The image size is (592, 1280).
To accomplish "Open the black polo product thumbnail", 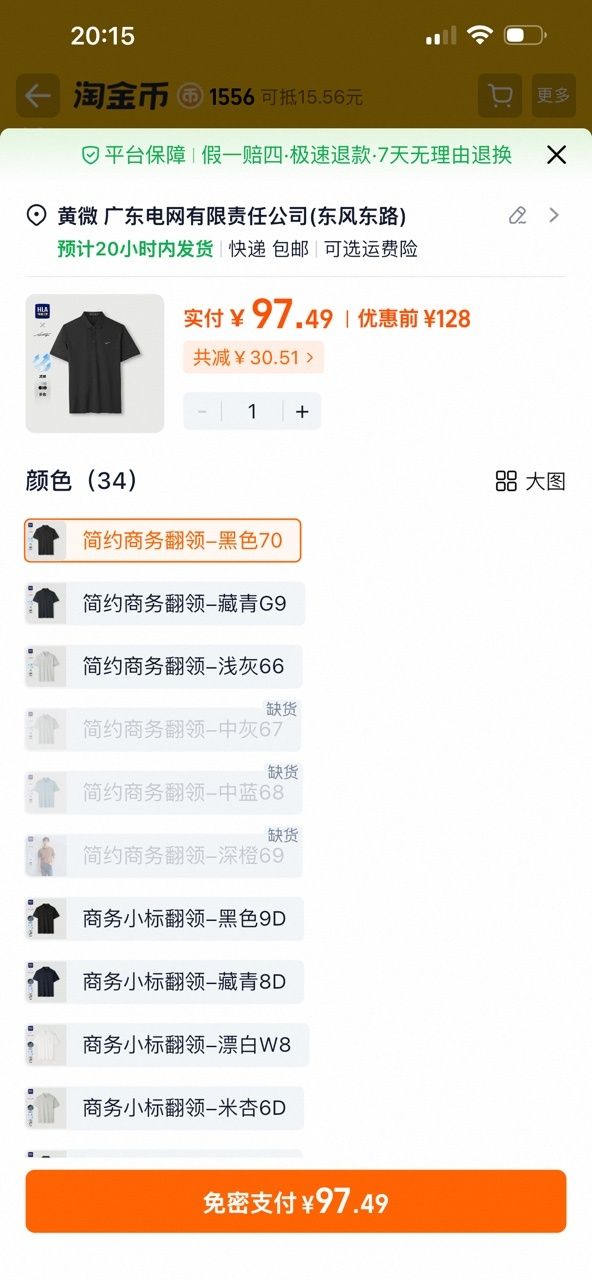I will [95, 363].
